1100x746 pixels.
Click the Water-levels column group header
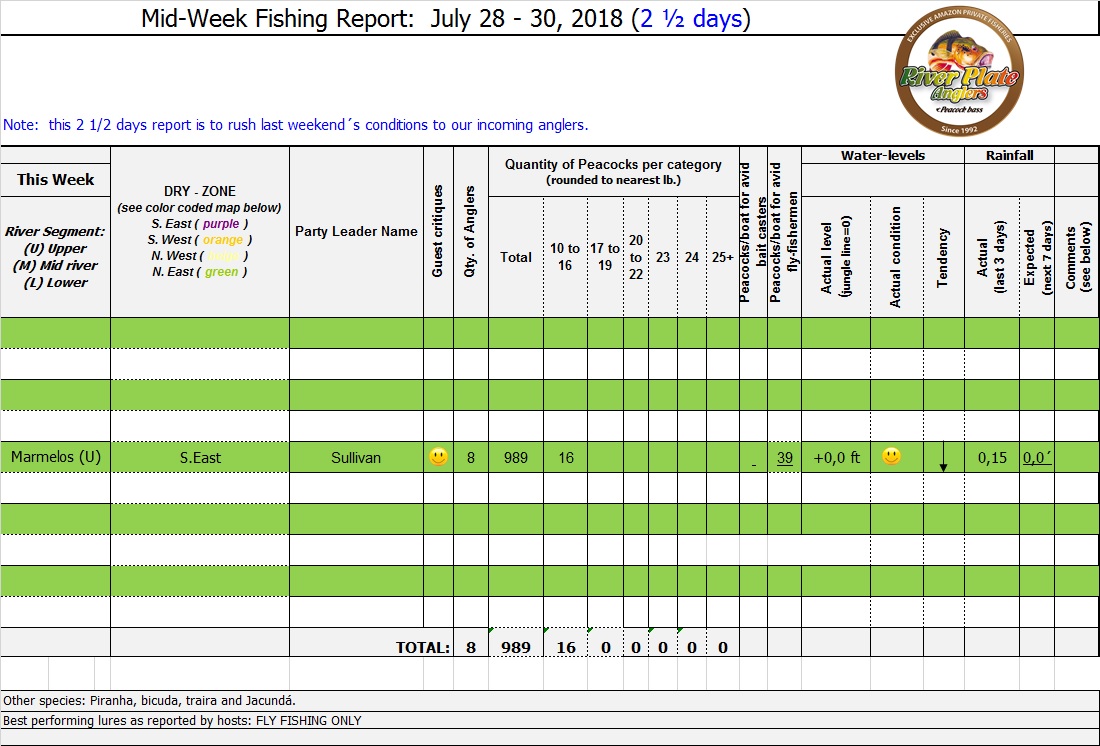click(x=882, y=156)
